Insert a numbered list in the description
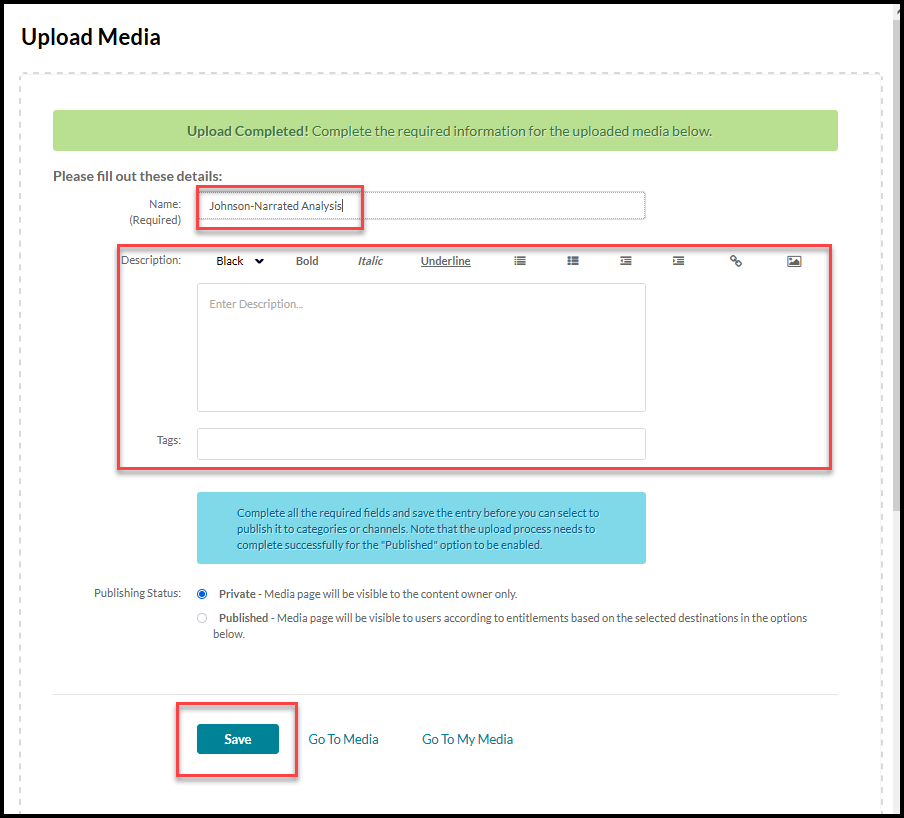Viewport: 904px width, 818px height. [x=573, y=261]
